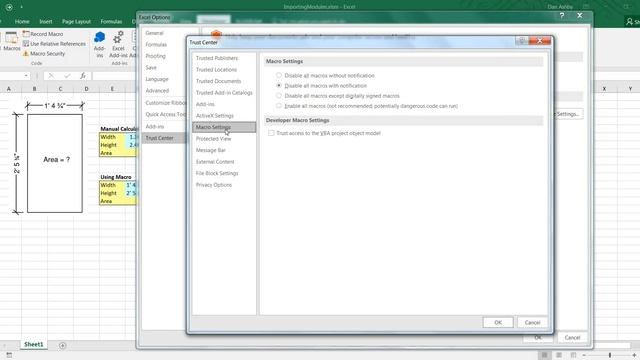Select column A header
Screen dimensions: 640x360
pos(9,89)
